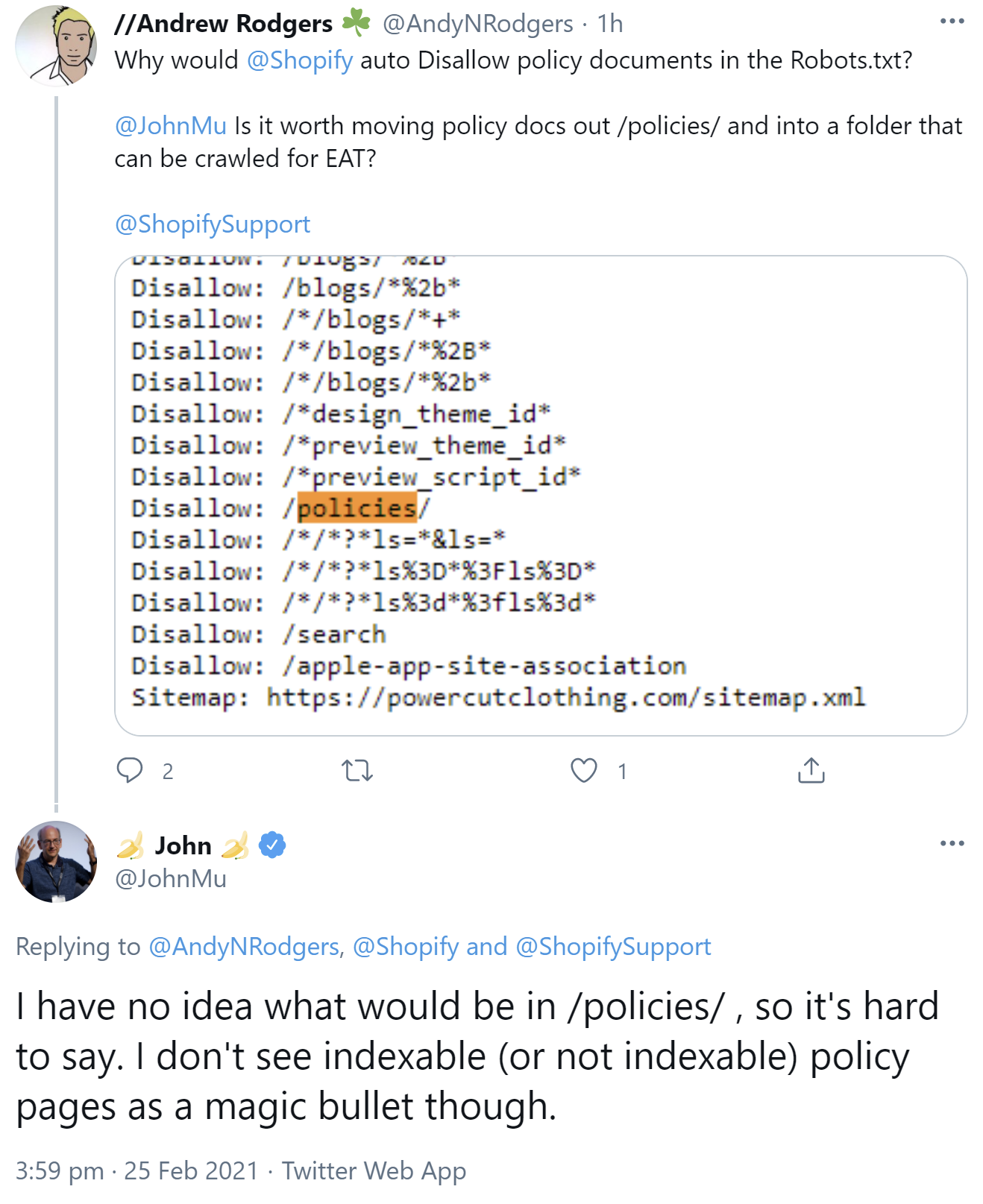Open the more options menu on John's tweet

(952, 843)
